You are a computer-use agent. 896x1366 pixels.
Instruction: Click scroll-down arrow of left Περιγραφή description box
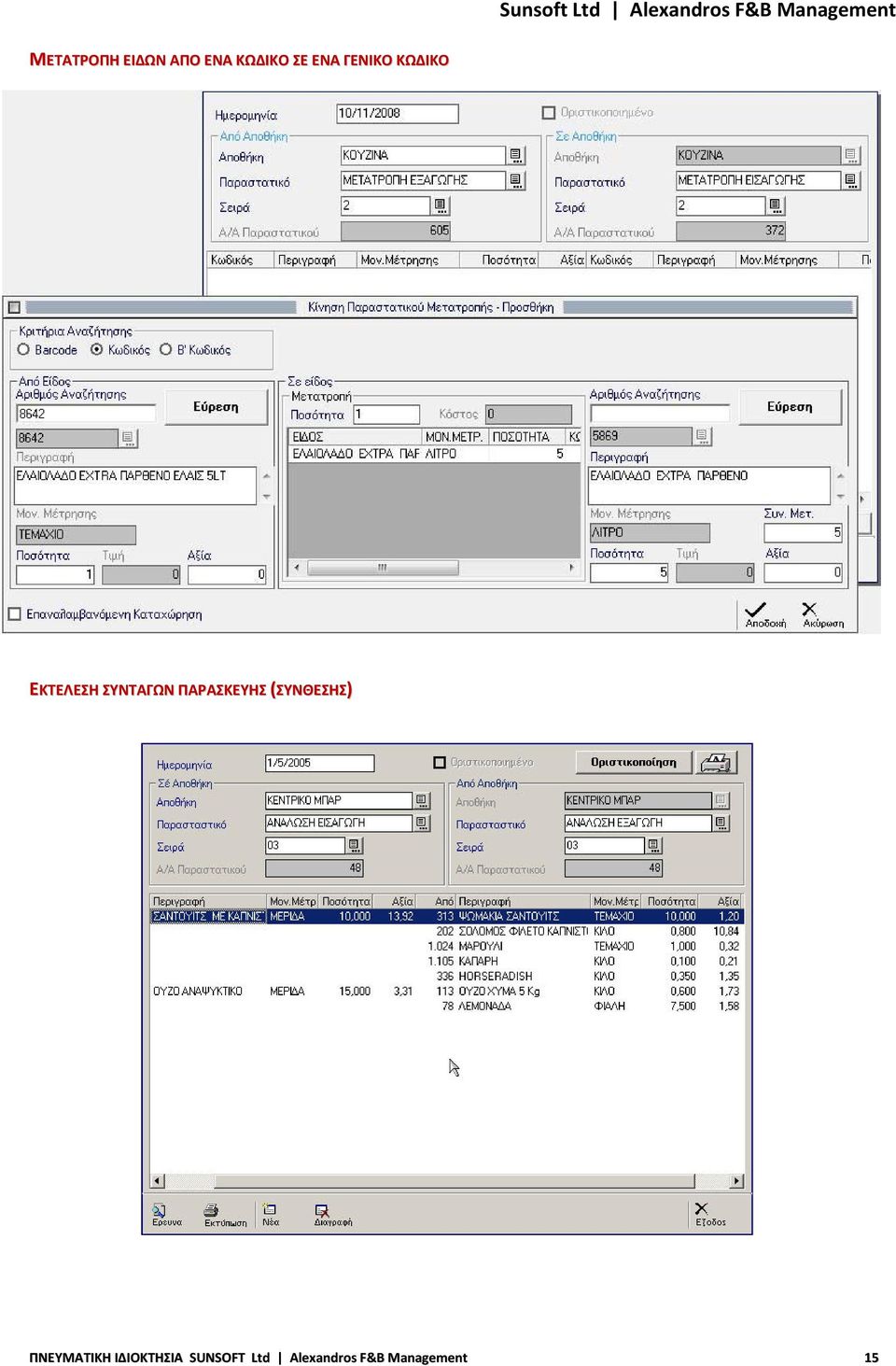tap(267, 498)
